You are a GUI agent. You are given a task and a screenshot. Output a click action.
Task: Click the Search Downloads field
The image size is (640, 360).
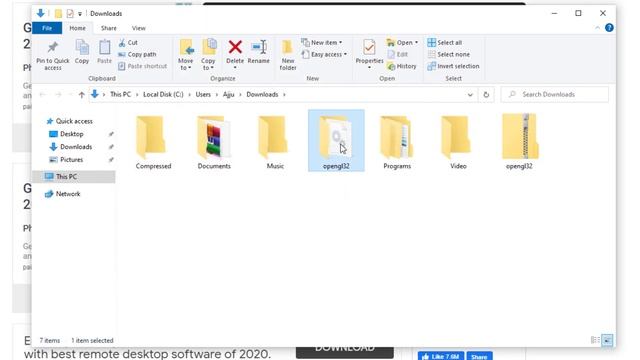(555, 94)
